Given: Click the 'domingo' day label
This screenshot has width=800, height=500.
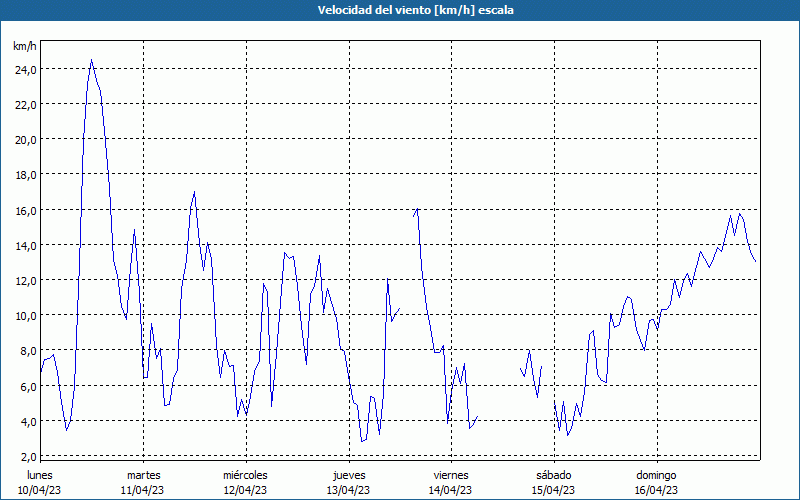Looking at the screenshot, I should tap(656, 475).
